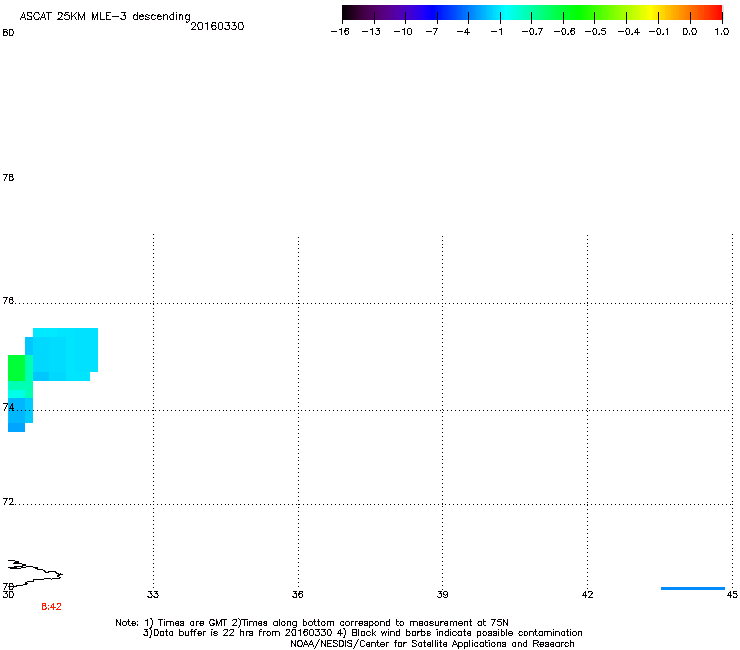740x650 pixels.
Task: Select the latitude label 76
Action: [8, 300]
